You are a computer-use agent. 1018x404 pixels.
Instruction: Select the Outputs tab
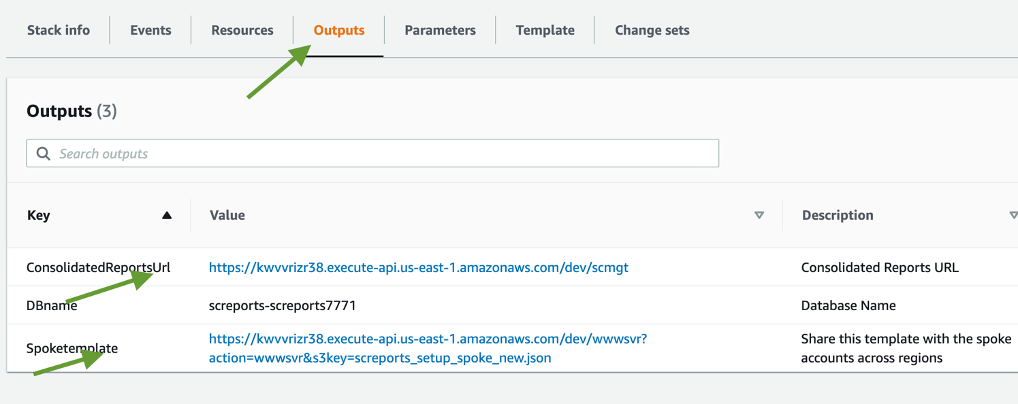pos(339,30)
